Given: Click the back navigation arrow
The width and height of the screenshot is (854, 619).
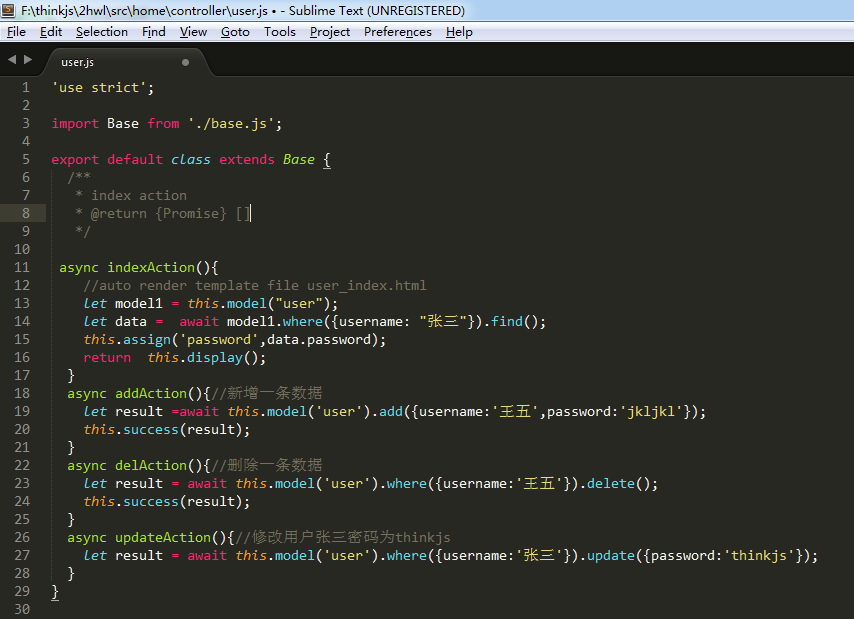Looking at the screenshot, I should tap(10, 59).
